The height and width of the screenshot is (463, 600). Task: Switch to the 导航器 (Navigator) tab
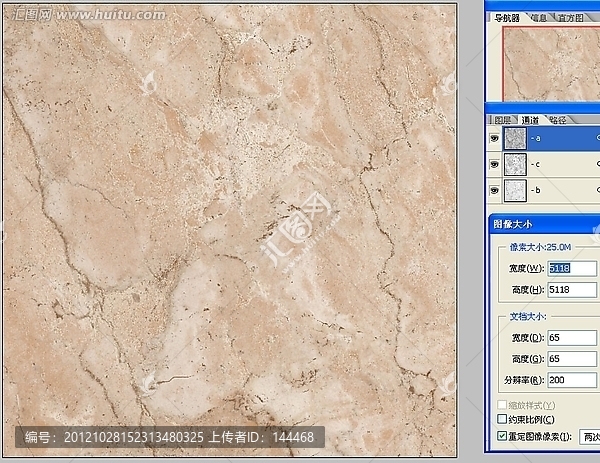[506, 18]
